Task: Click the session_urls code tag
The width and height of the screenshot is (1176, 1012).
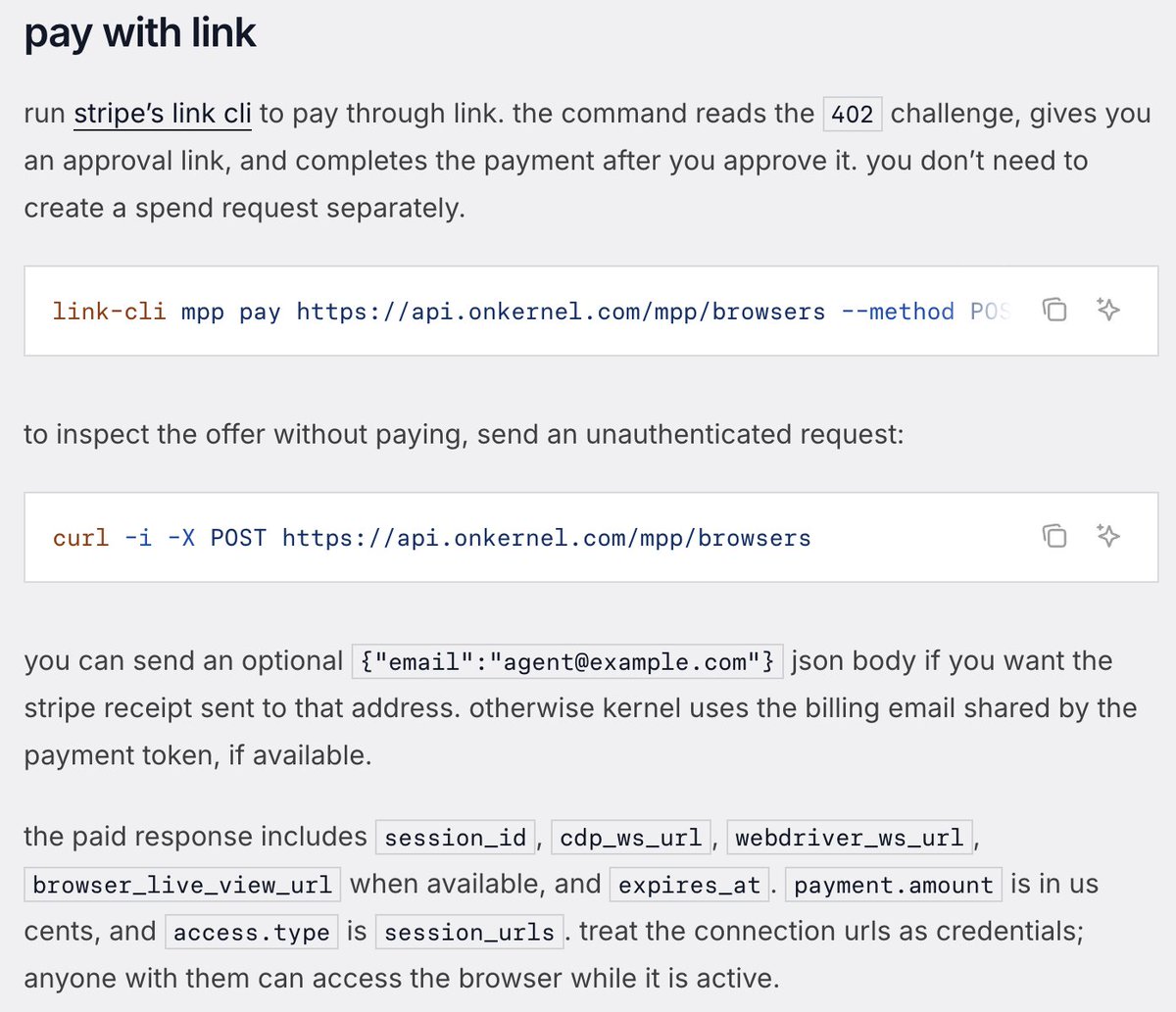Action: (x=470, y=932)
